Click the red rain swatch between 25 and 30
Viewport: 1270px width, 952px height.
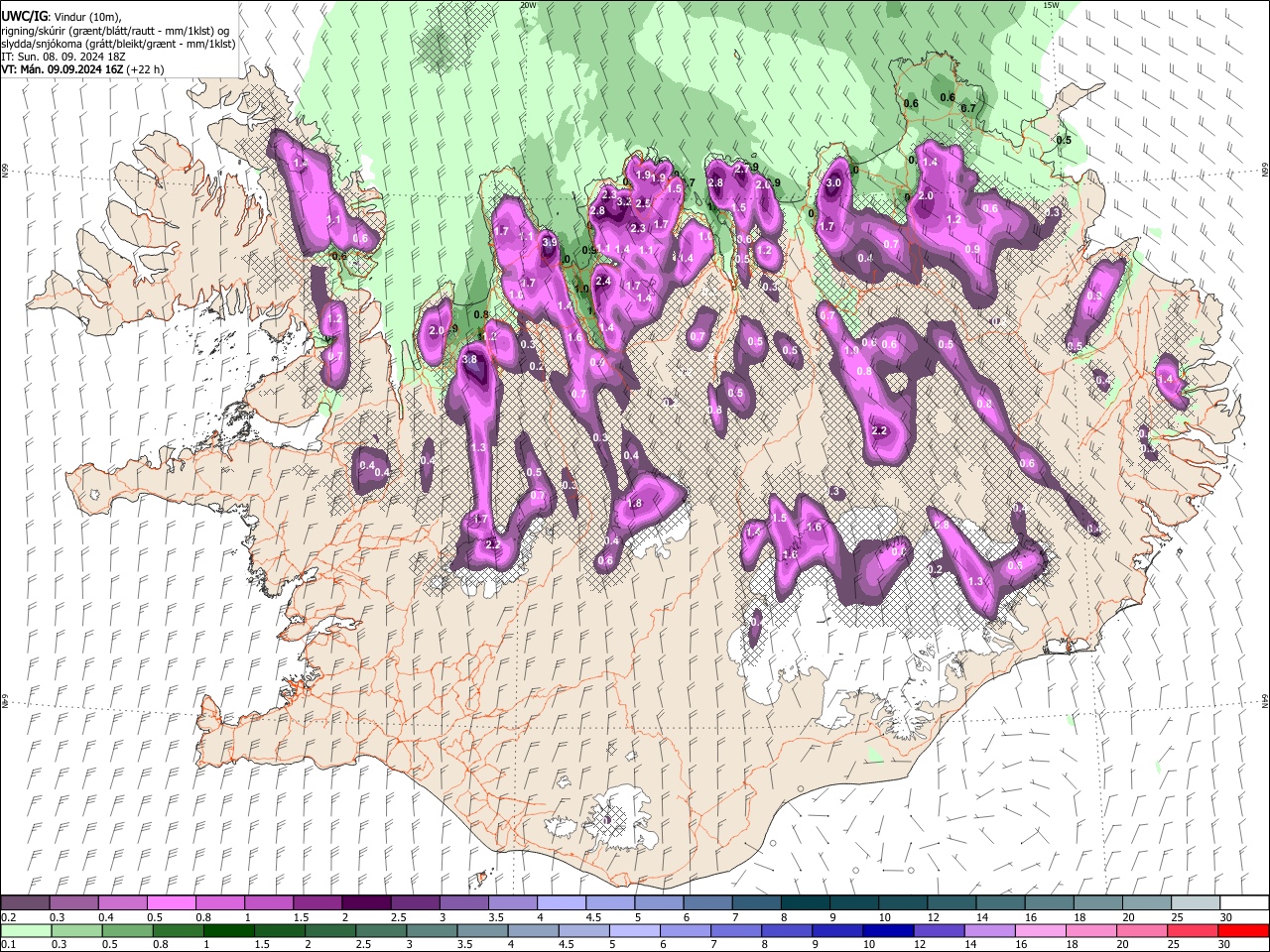[1192, 930]
